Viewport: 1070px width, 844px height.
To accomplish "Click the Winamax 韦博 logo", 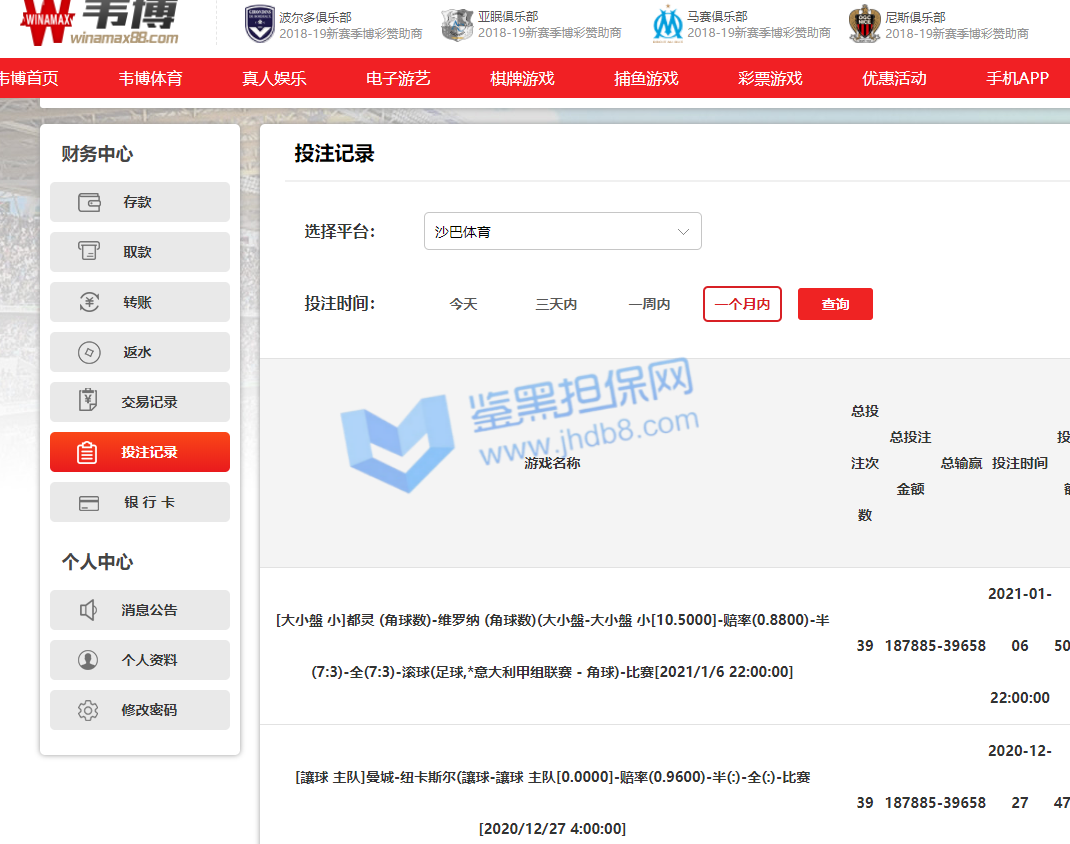I will click(x=100, y=24).
